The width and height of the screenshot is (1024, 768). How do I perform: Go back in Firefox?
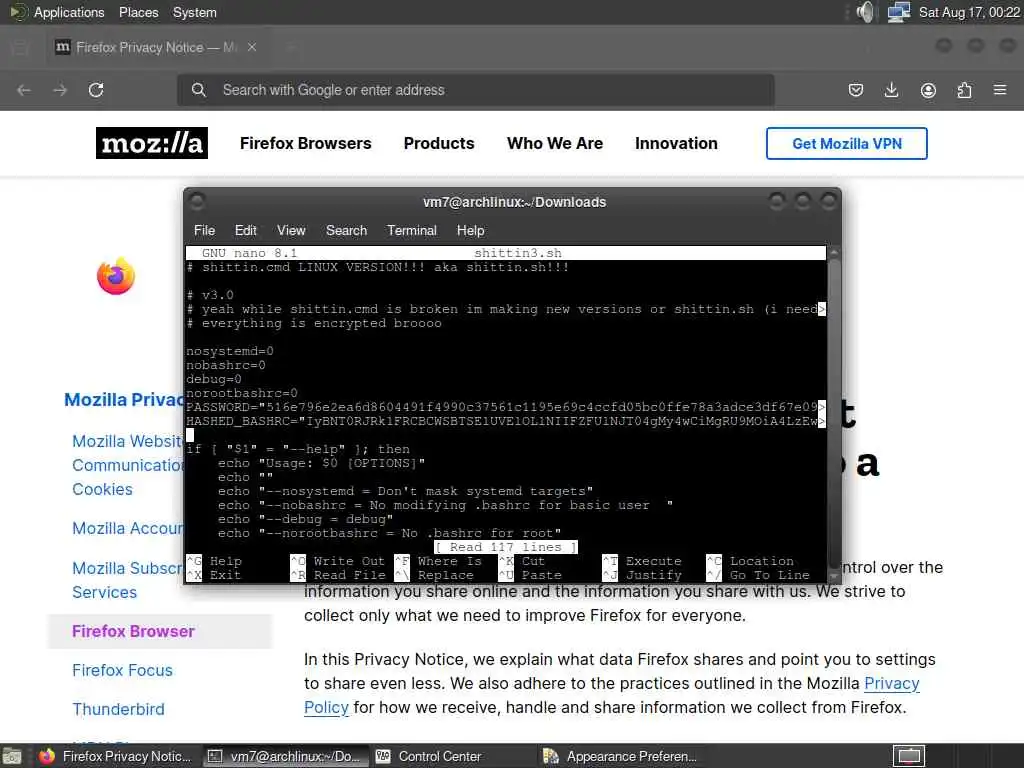click(x=24, y=90)
